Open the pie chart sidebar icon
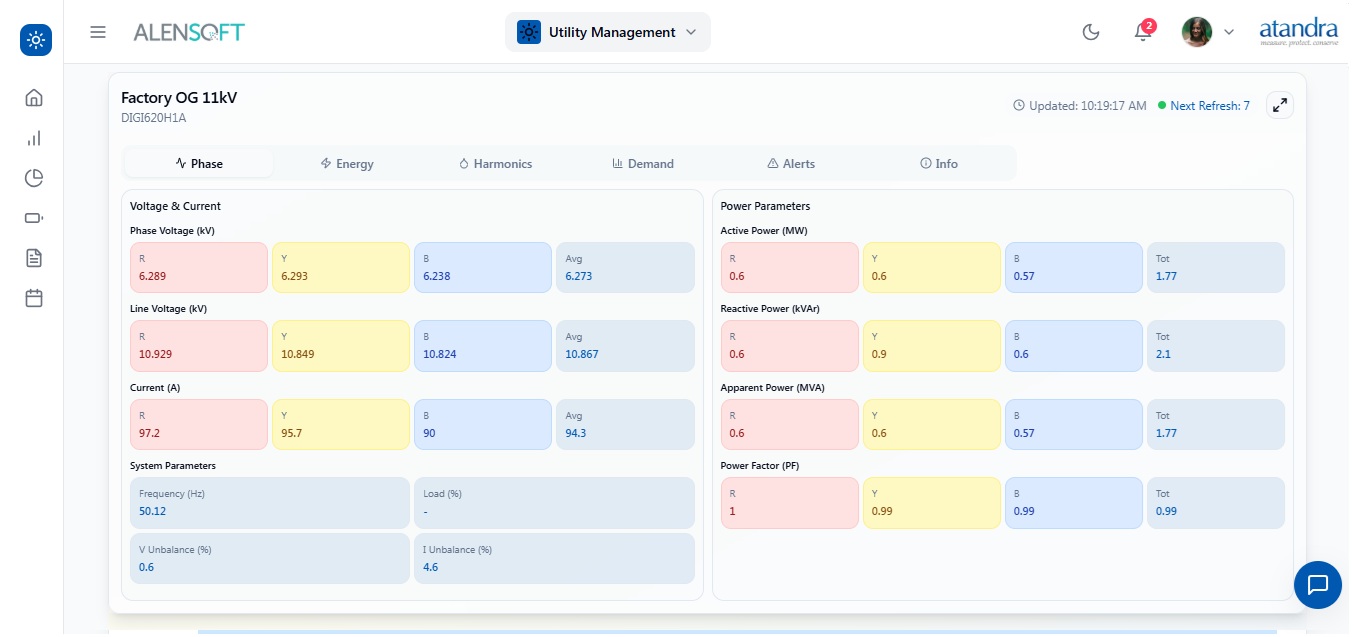Viewport: 1362px width, 637px height. point(34,178)
